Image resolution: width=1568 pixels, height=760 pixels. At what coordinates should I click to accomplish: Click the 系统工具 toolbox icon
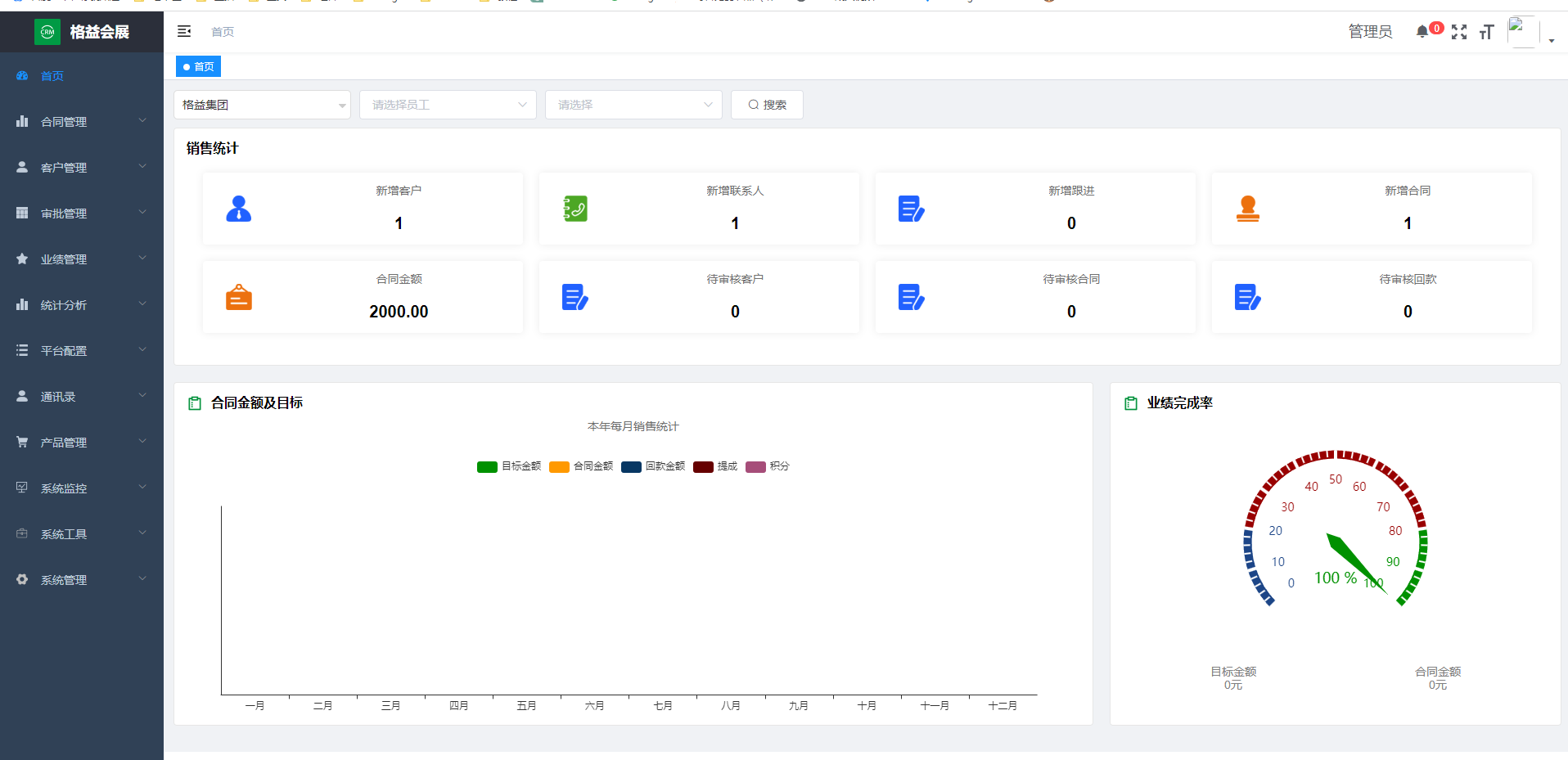[22, 533]
